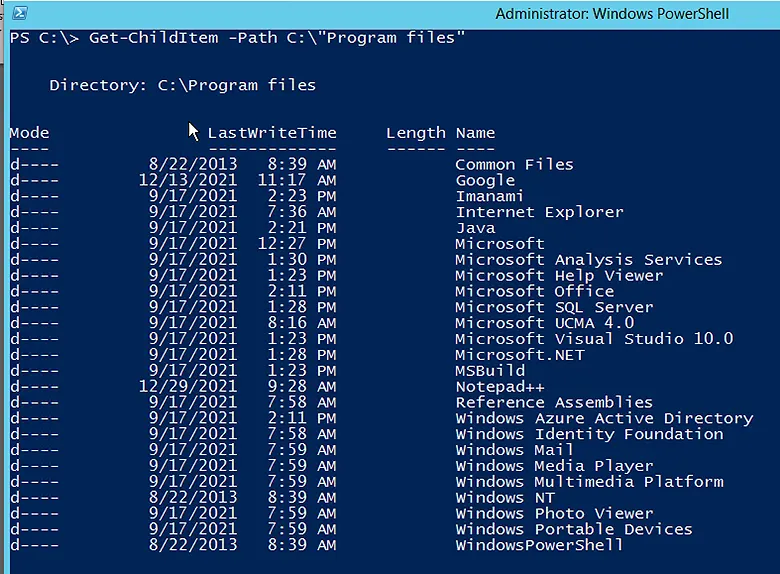Click the "Imanami" directory name
Screen dimensions: 780x574
(x=489, y=196)
